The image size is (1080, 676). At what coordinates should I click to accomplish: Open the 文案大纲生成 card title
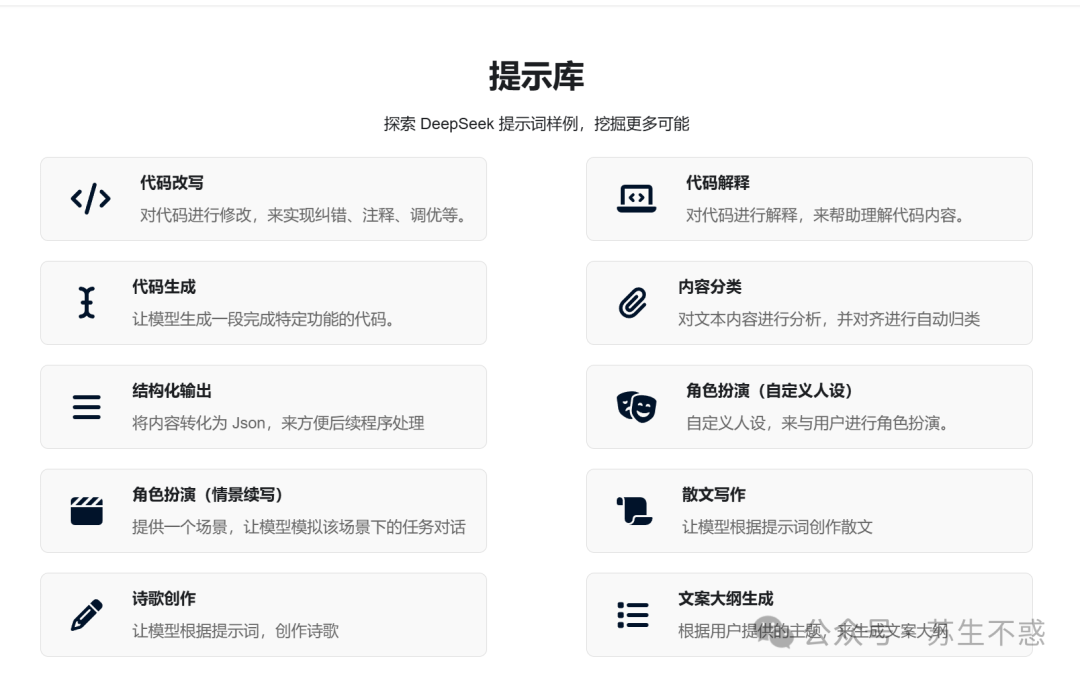click(726, 599)
